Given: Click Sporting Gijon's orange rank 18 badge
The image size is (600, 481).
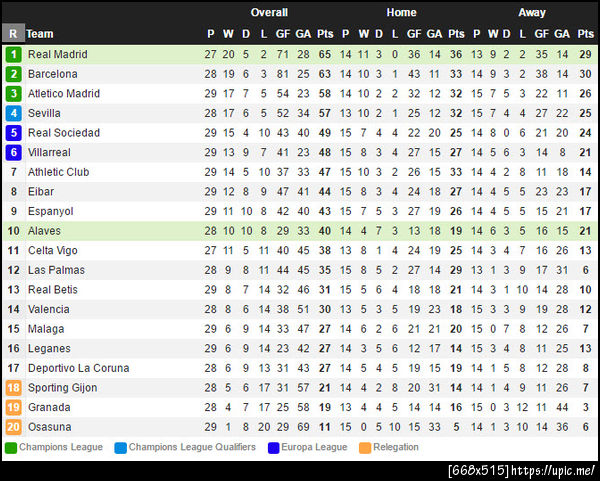Looking at the screenshot, I should (13, 388).
